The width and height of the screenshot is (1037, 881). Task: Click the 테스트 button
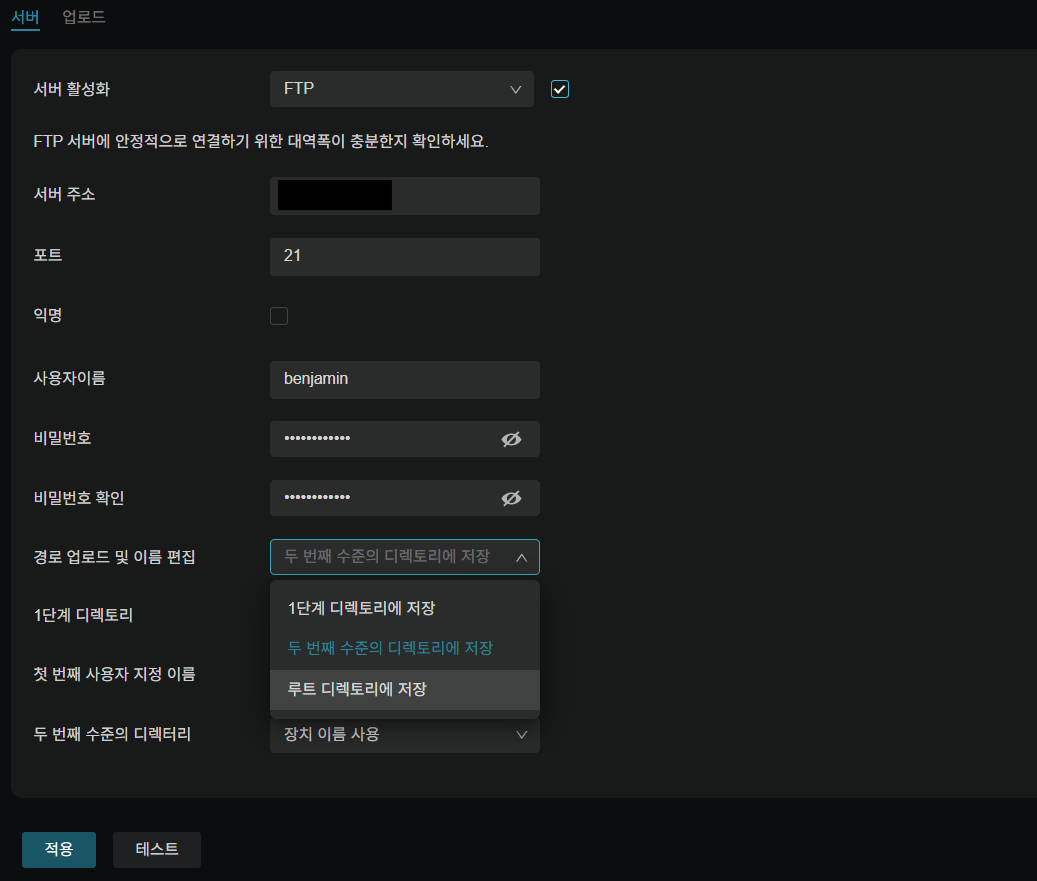pos(157,850)
